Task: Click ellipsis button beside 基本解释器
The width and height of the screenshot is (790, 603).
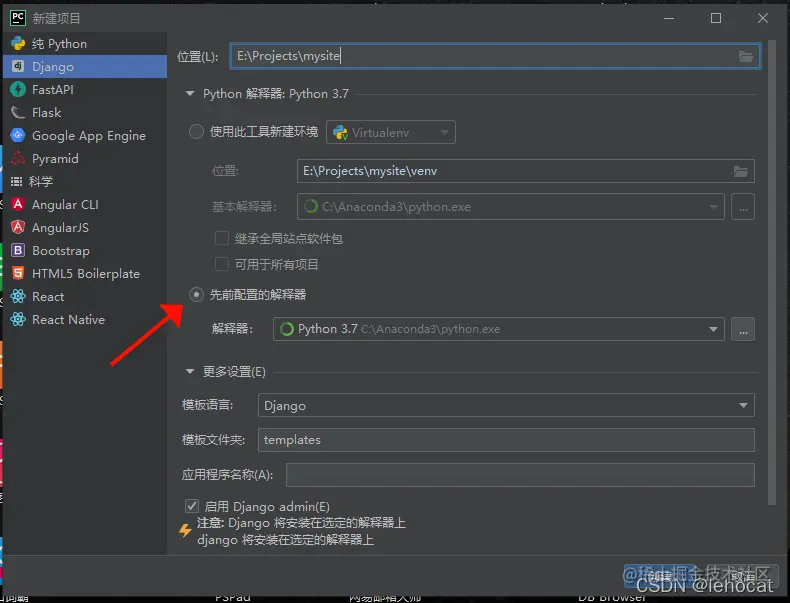Action: (x=743, y=207)
